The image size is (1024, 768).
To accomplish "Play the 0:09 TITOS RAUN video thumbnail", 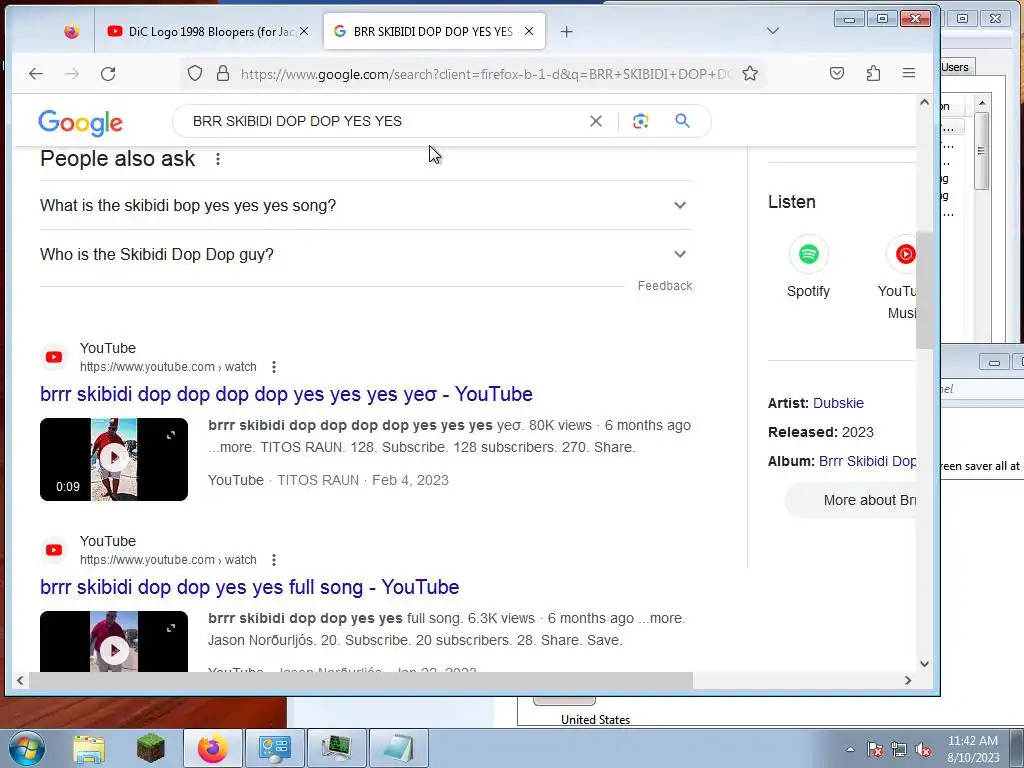I will coord(114,459).
